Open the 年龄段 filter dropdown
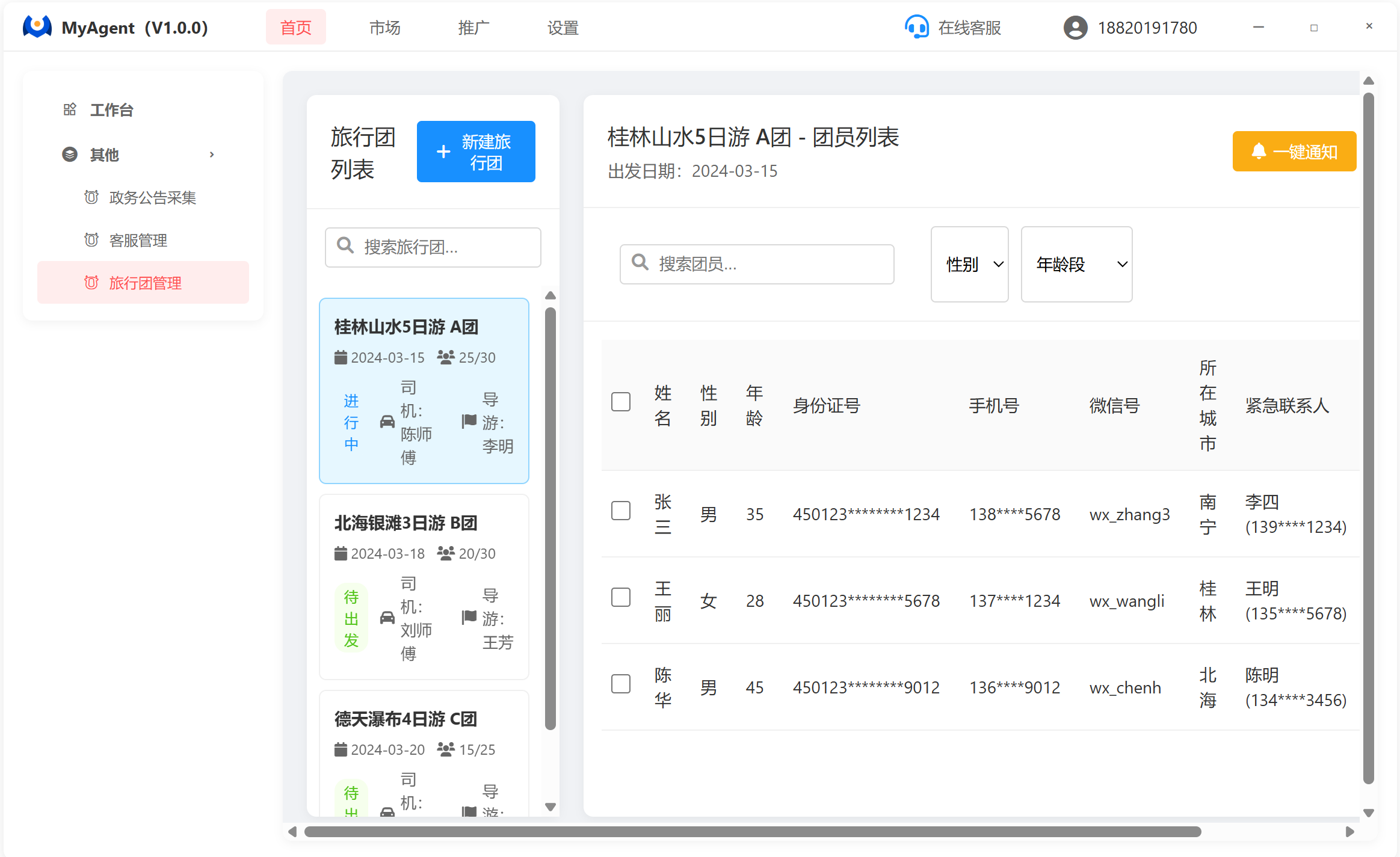This screenshot has width=1400, height=857. [1076, 264]
